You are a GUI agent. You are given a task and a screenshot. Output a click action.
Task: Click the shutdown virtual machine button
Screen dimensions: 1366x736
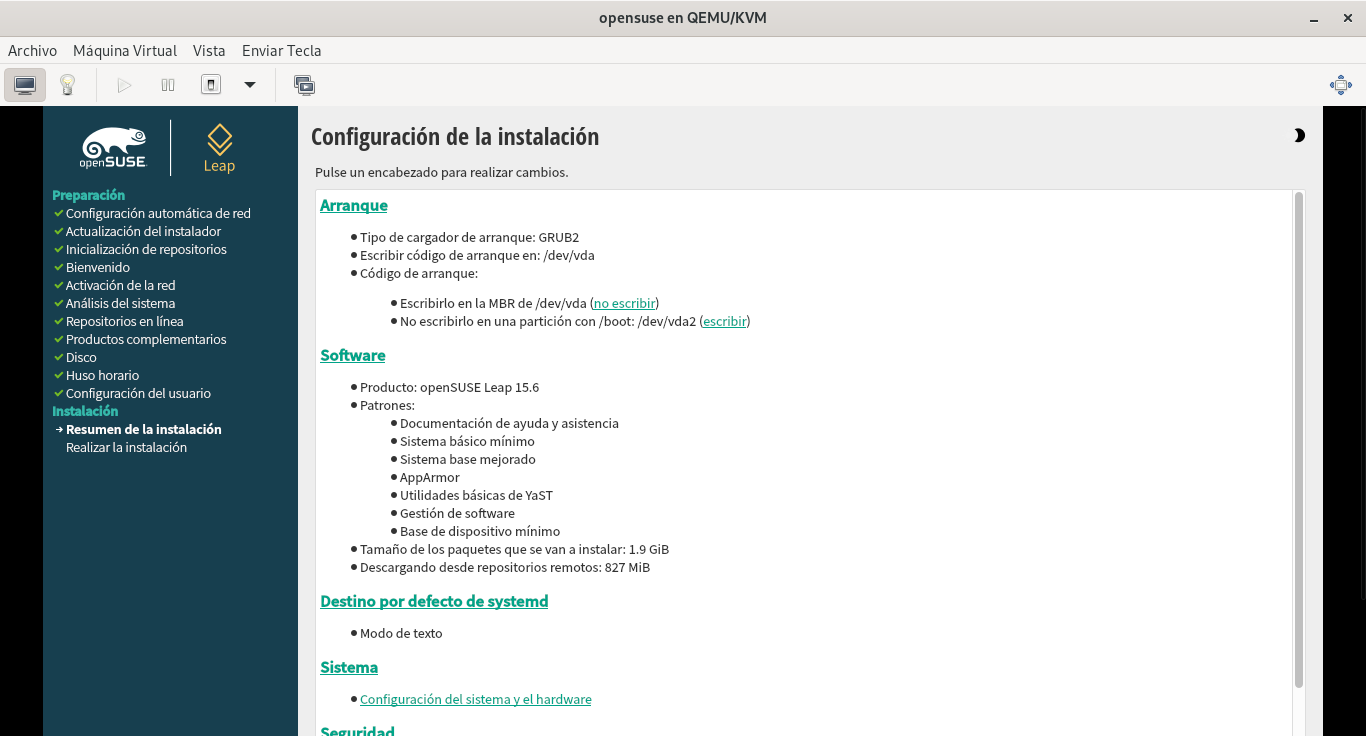(211, 85)
